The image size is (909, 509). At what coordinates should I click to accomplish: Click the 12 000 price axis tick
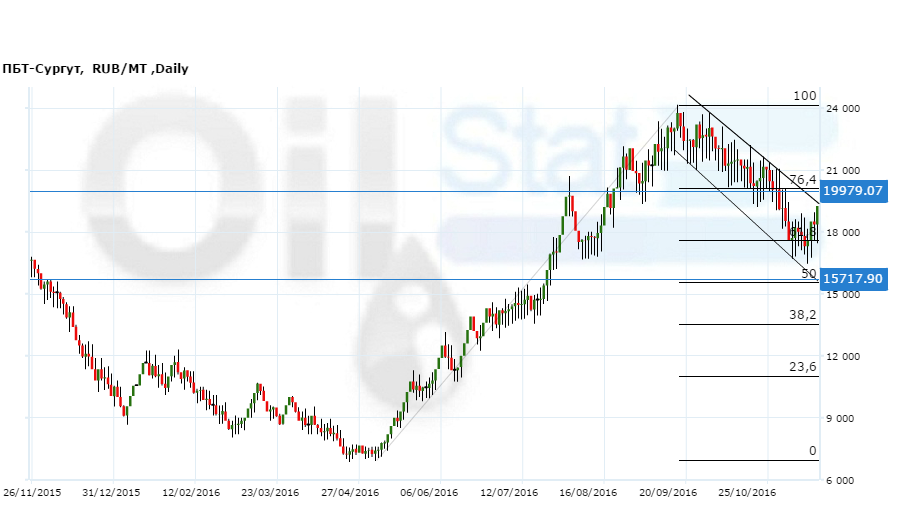[842, 357]
